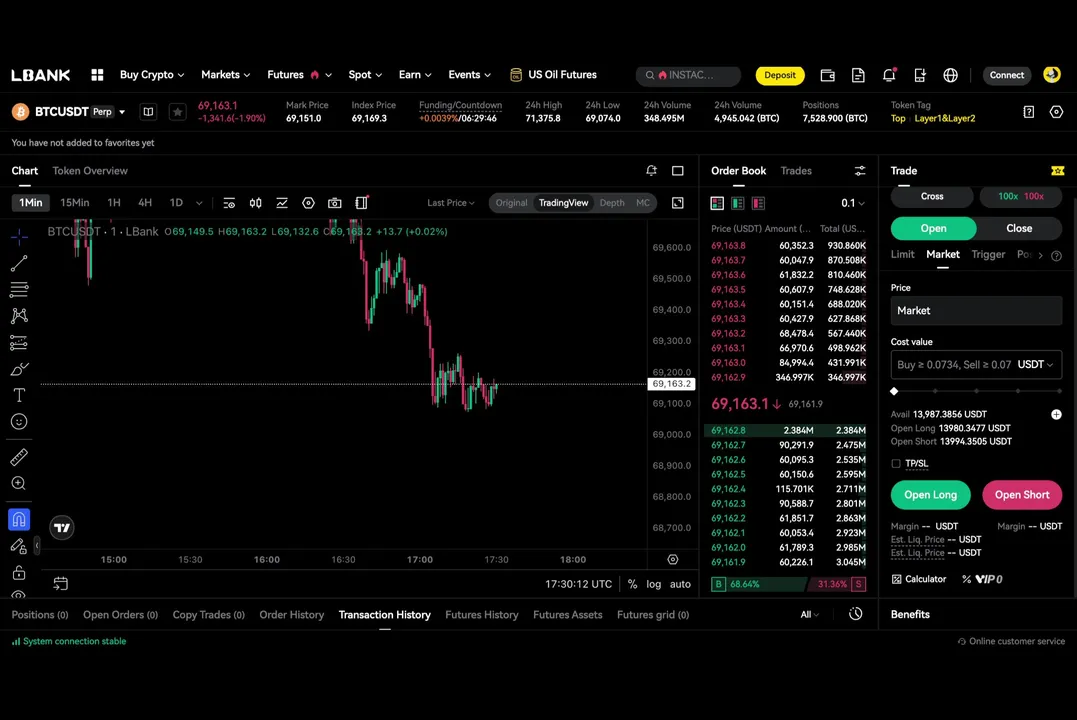Click the fullscreen chart expand icon
The width and height of the screenshot is (1077, 720).
coord(677,203)
